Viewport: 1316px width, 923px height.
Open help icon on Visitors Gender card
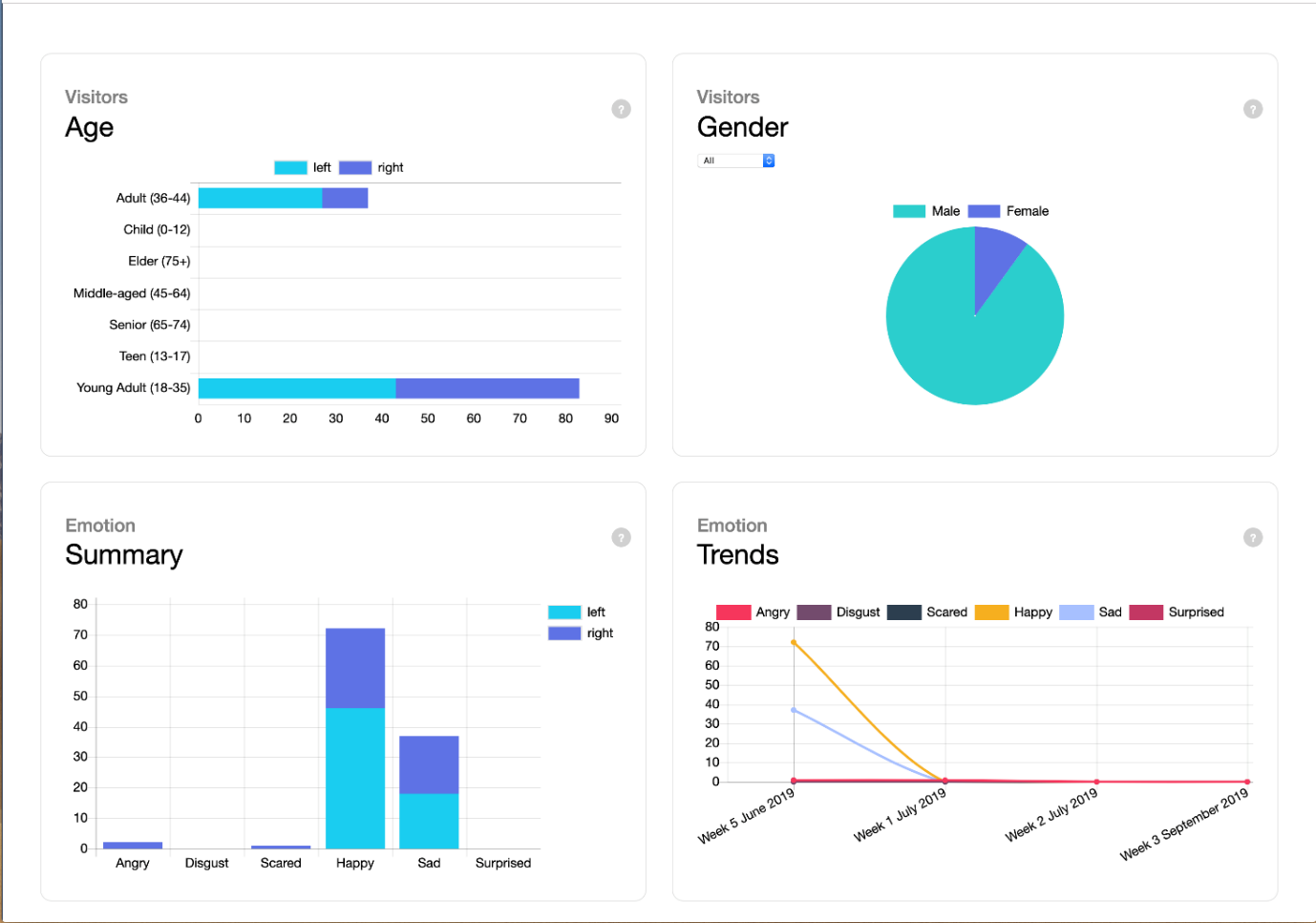[x=1253, y=109]
